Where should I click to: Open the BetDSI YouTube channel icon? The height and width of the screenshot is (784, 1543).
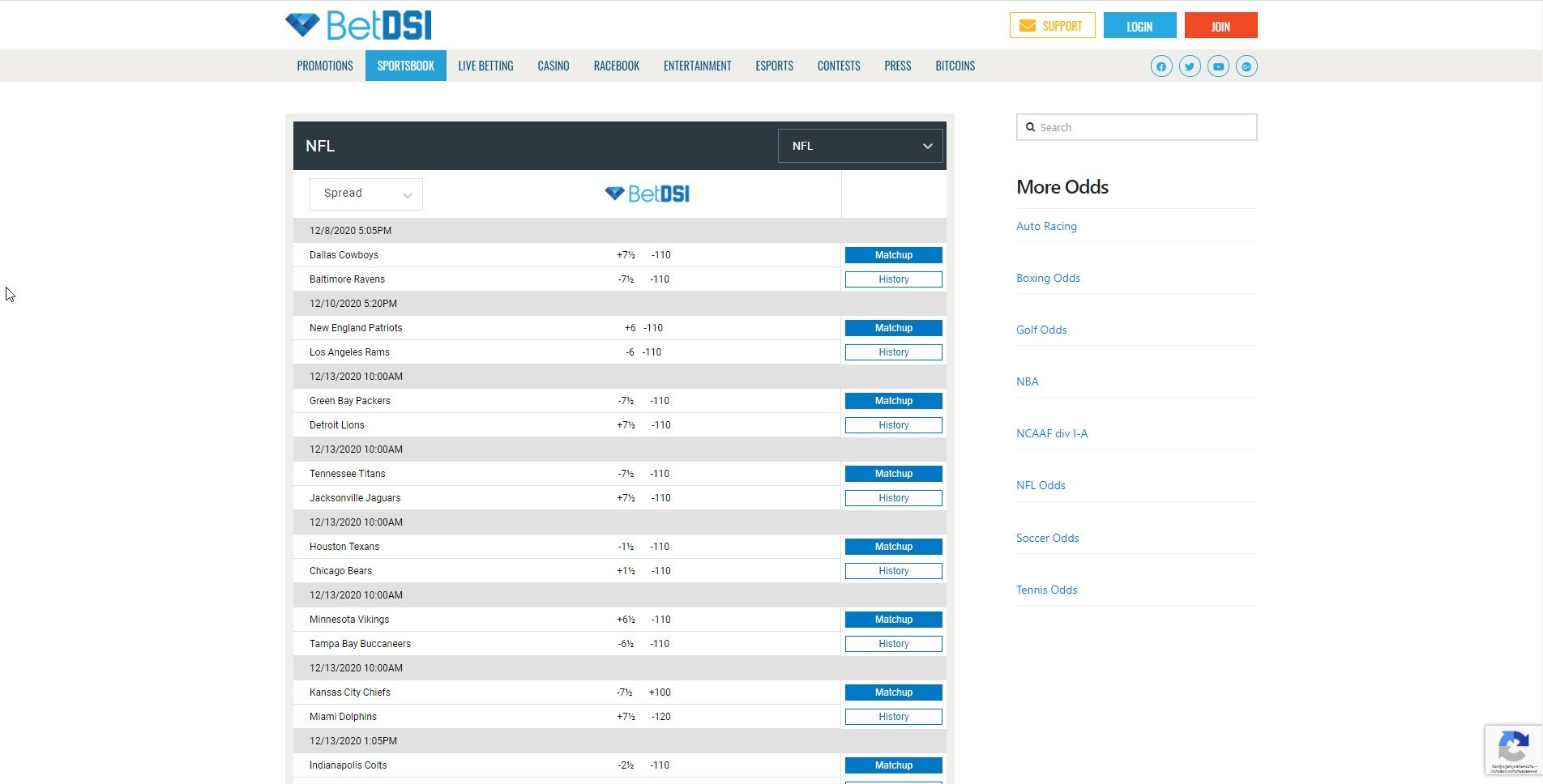pyautogui.click(x=1217, y=66)
